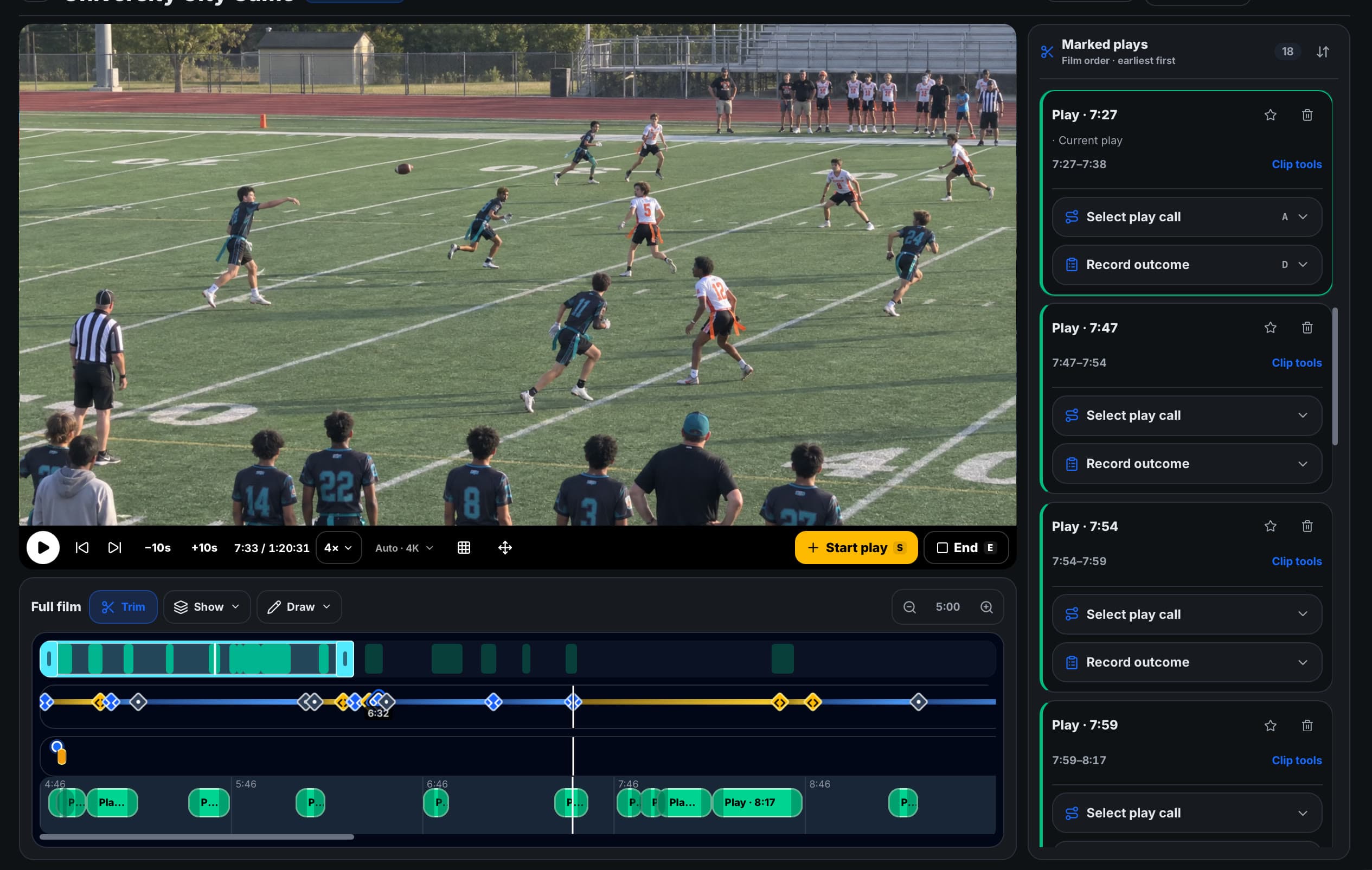Click the sort order icon in Marked plays
Viewport: 1372px width, 870px height.
(1323, 52)
